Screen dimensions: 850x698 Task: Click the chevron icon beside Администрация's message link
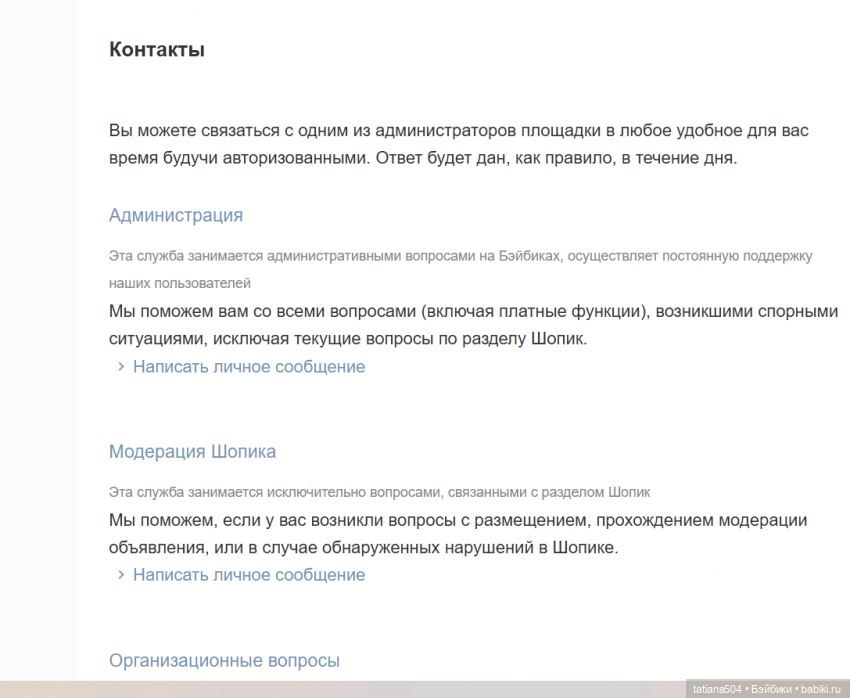pyautogui.click(x=121, y=367)
